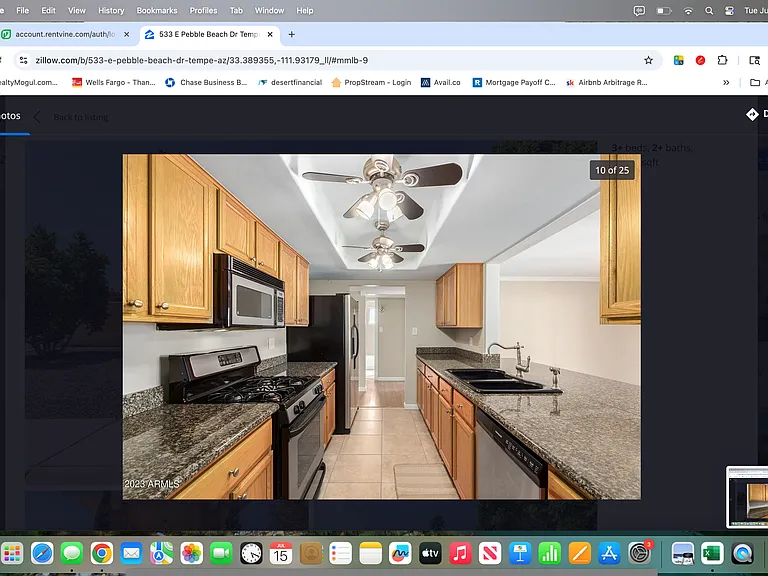Open FaceTime from the Dock
The width and height of the screenshot is (768, 576).
tap(221, 553)
